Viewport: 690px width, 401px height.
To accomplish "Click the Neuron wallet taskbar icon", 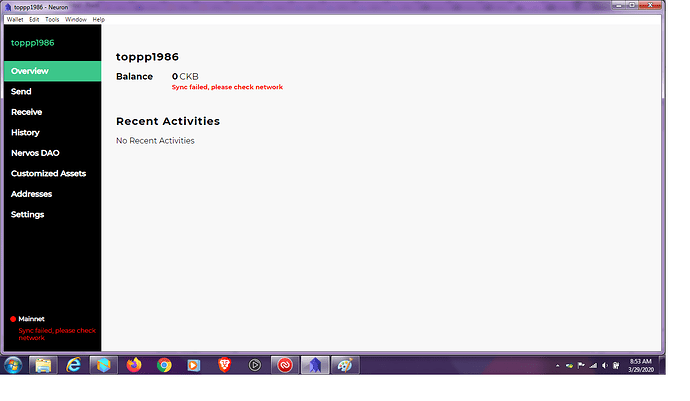I will coord(315,365).
